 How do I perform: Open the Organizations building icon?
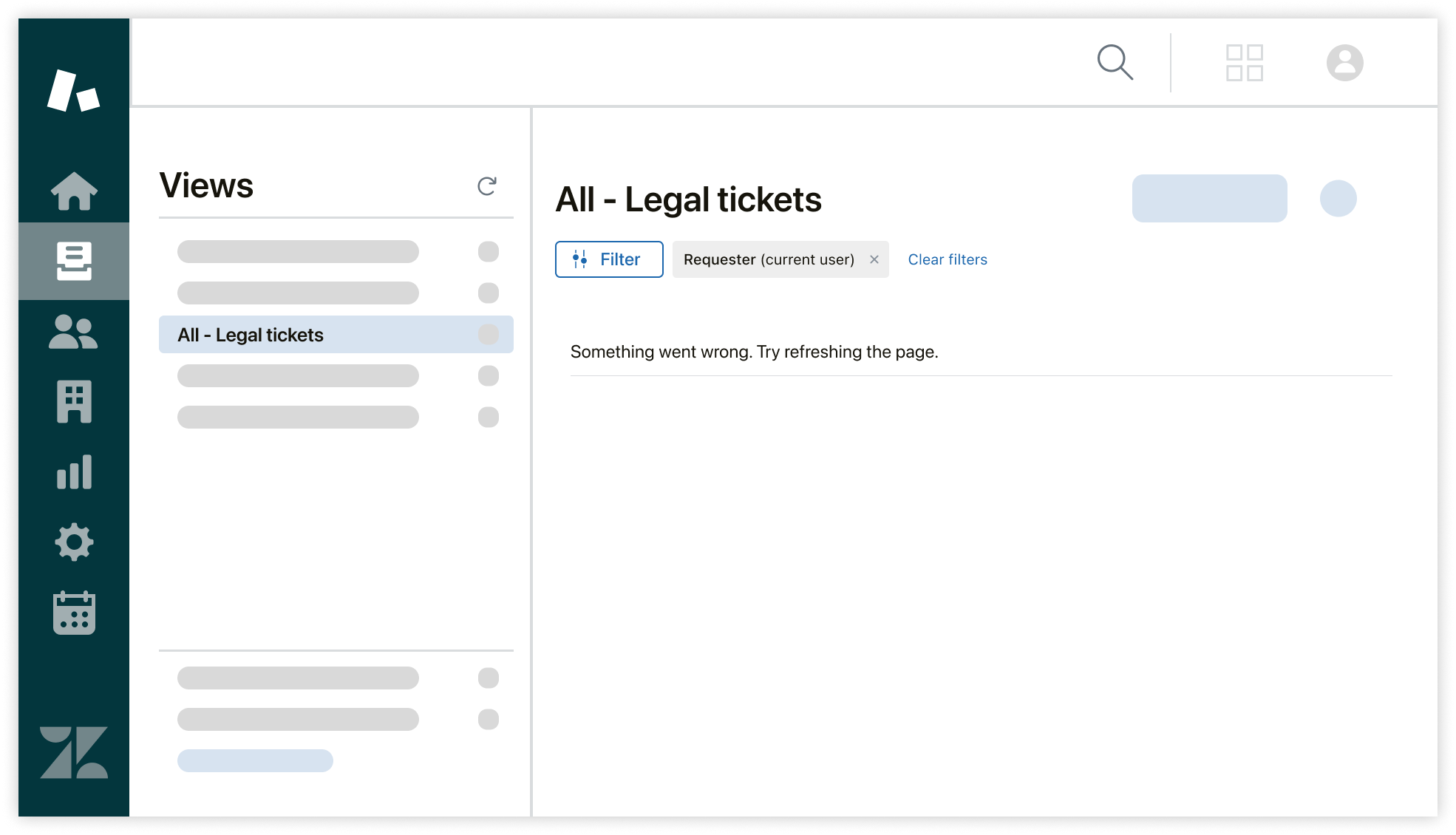[x=74, y=402]
